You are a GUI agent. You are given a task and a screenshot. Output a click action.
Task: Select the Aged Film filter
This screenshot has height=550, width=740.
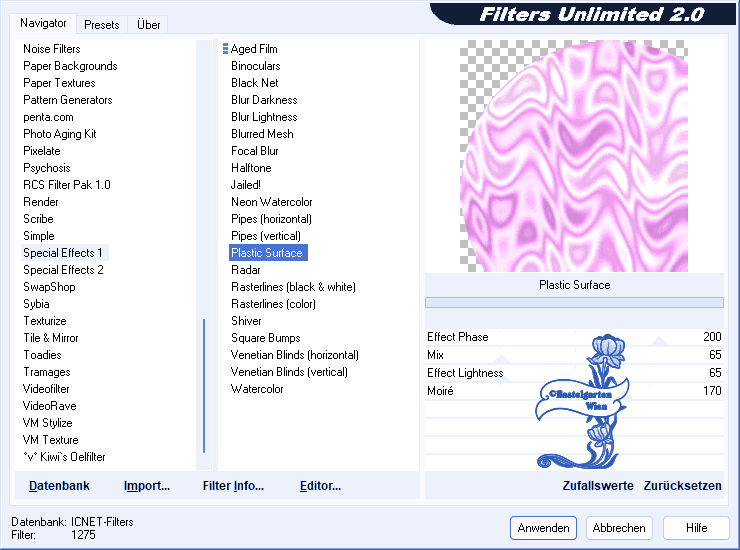tap(254, 49)
